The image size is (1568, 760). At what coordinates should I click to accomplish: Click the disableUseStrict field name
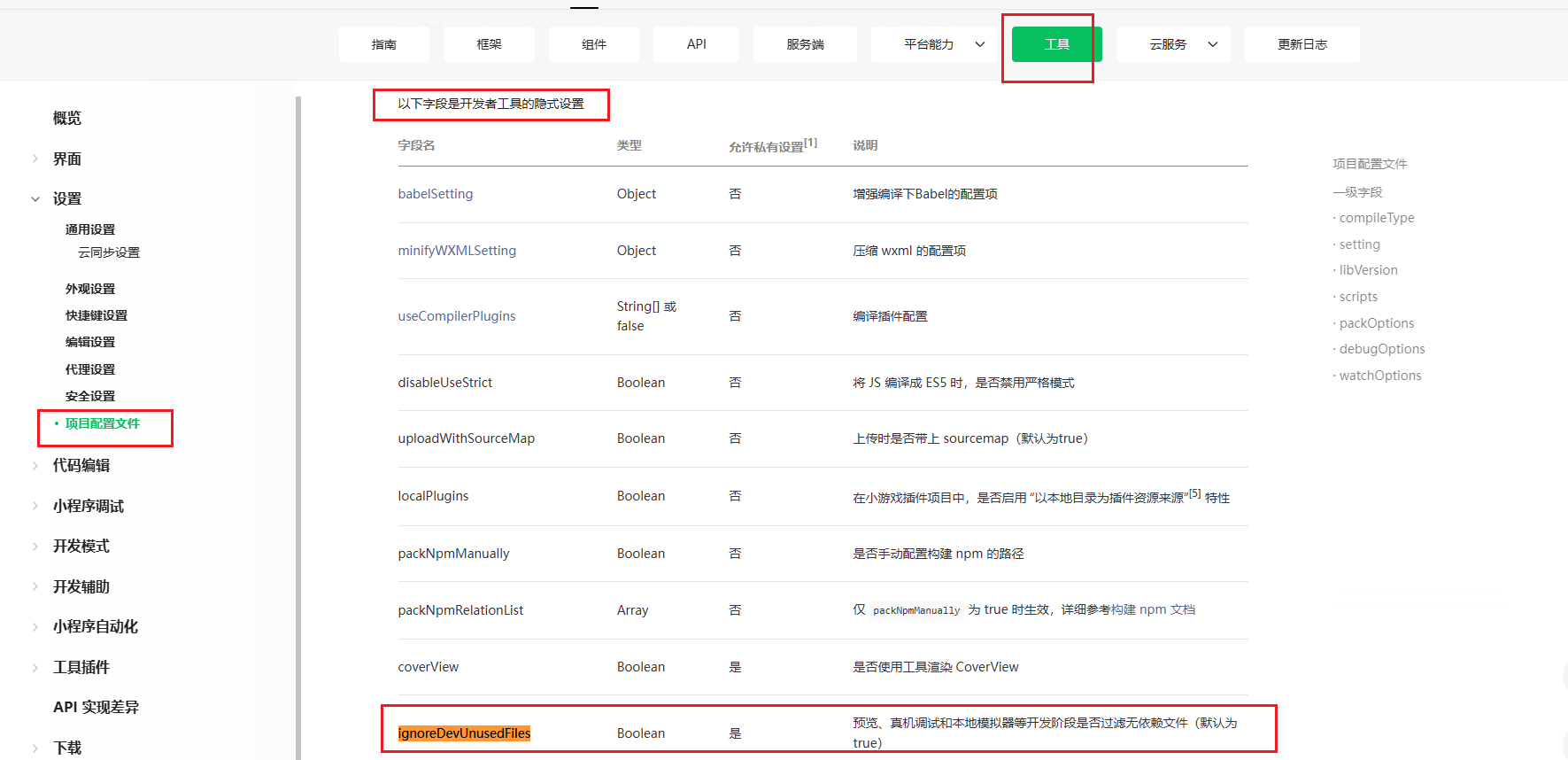[x=445, y=383]
